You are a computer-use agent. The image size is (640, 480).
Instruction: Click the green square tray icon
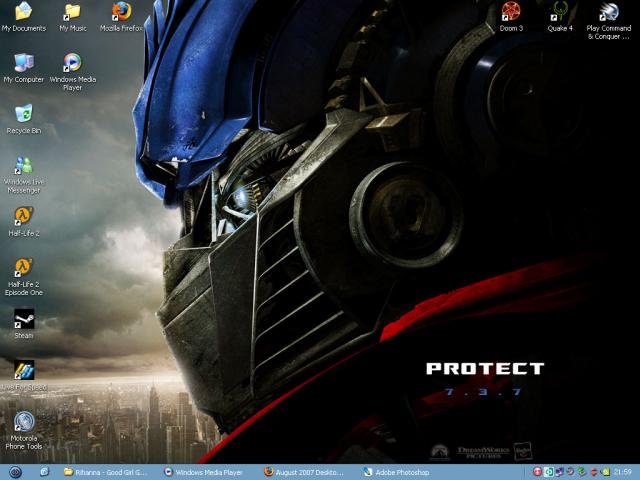point(549,472)
